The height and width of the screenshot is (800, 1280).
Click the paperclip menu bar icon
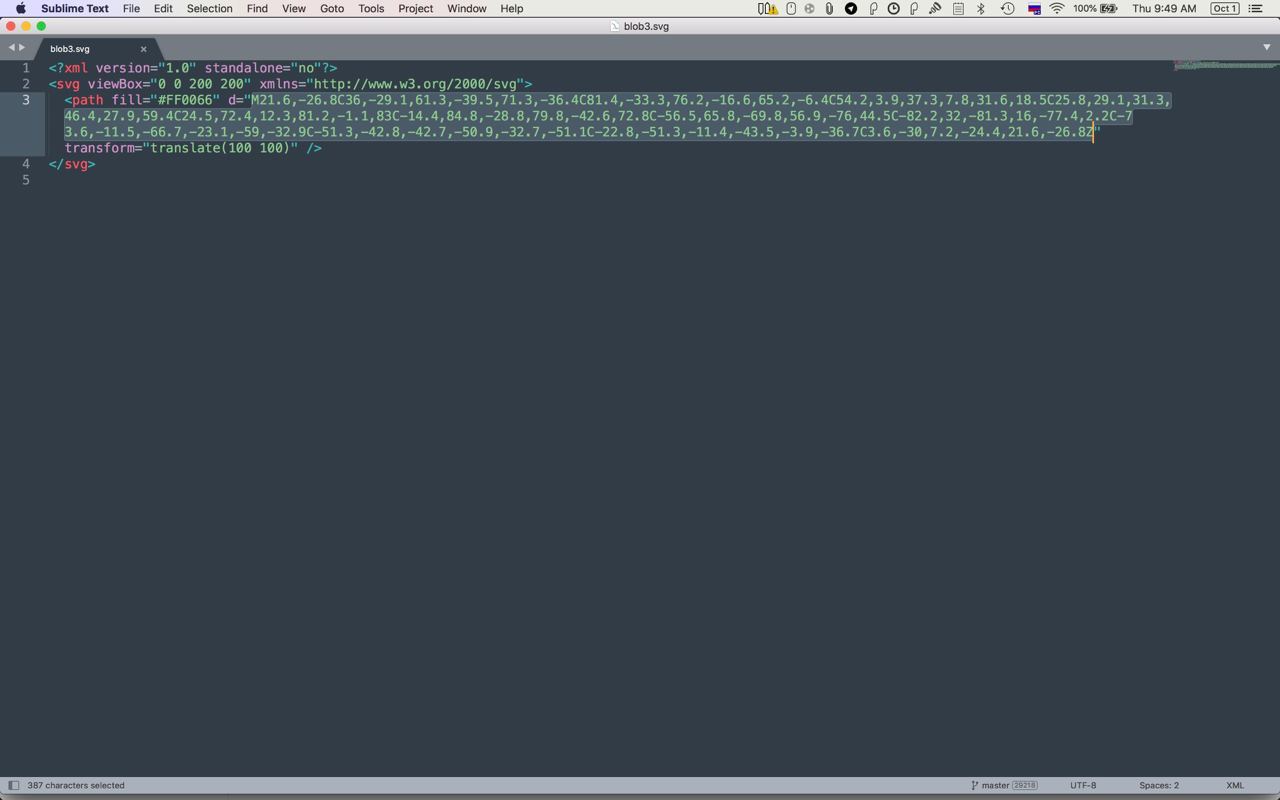pos(829,8)
